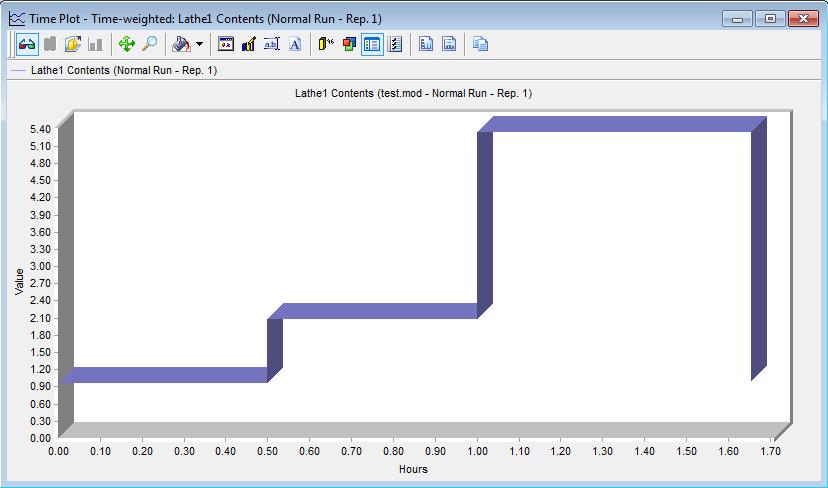828x488 pixels.
Task: Click the 1.70 hours axis tick
Action: (770, 451)
